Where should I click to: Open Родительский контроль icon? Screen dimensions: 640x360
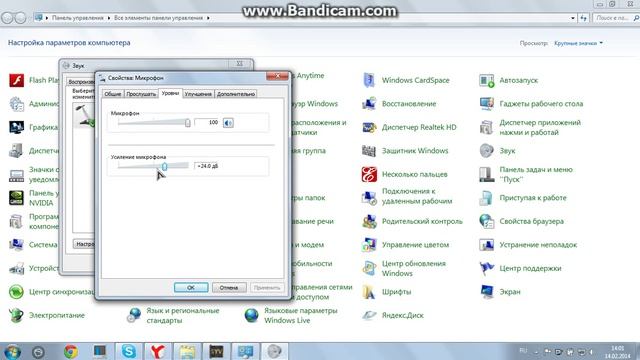pyautogui.click(x=369, y=221)
